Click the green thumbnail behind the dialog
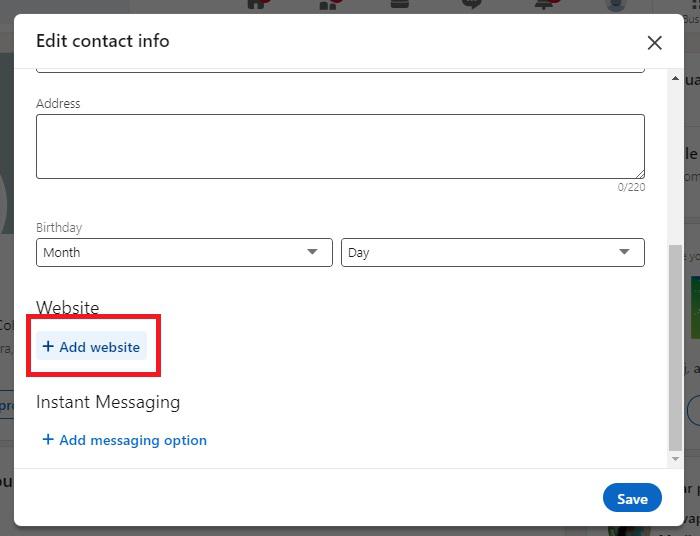700x536 pixels. 694,305
